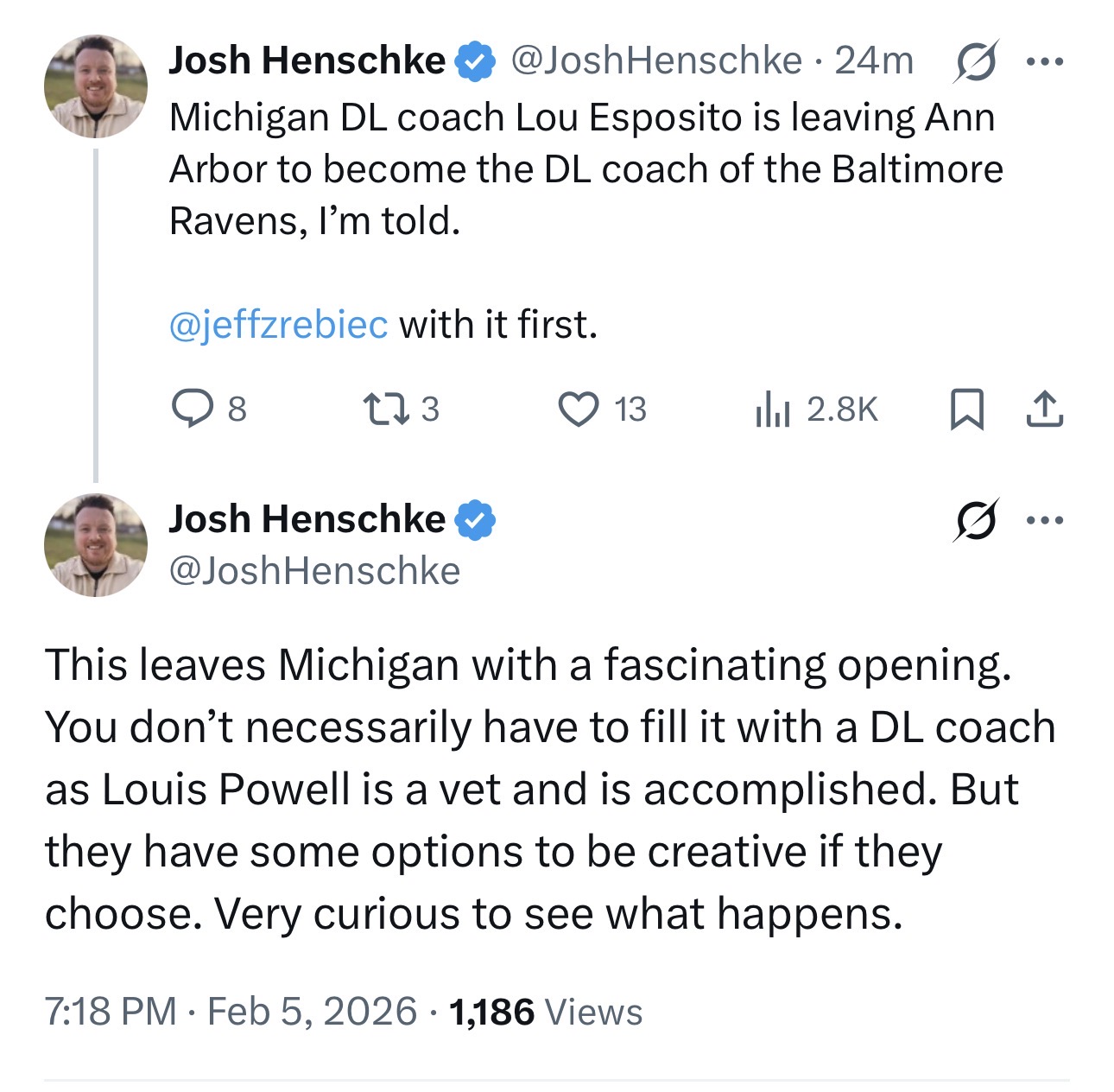Open Josh Henschke name on top tweet
The image size is (1114, 1092).
pos(307,60)
